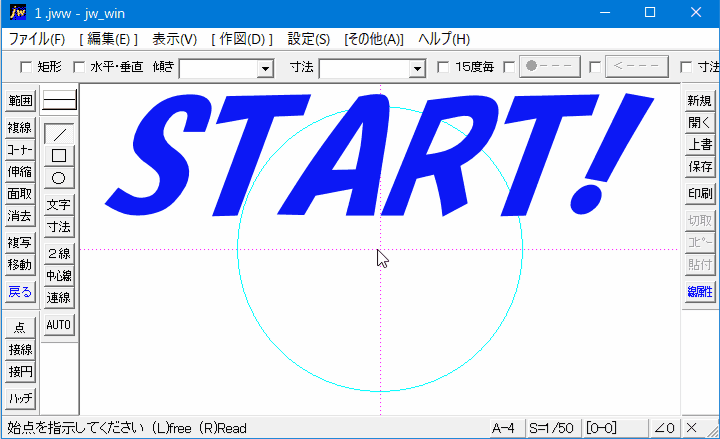
Task: Click the line type swatch above line tool
Action: point(59,101)
